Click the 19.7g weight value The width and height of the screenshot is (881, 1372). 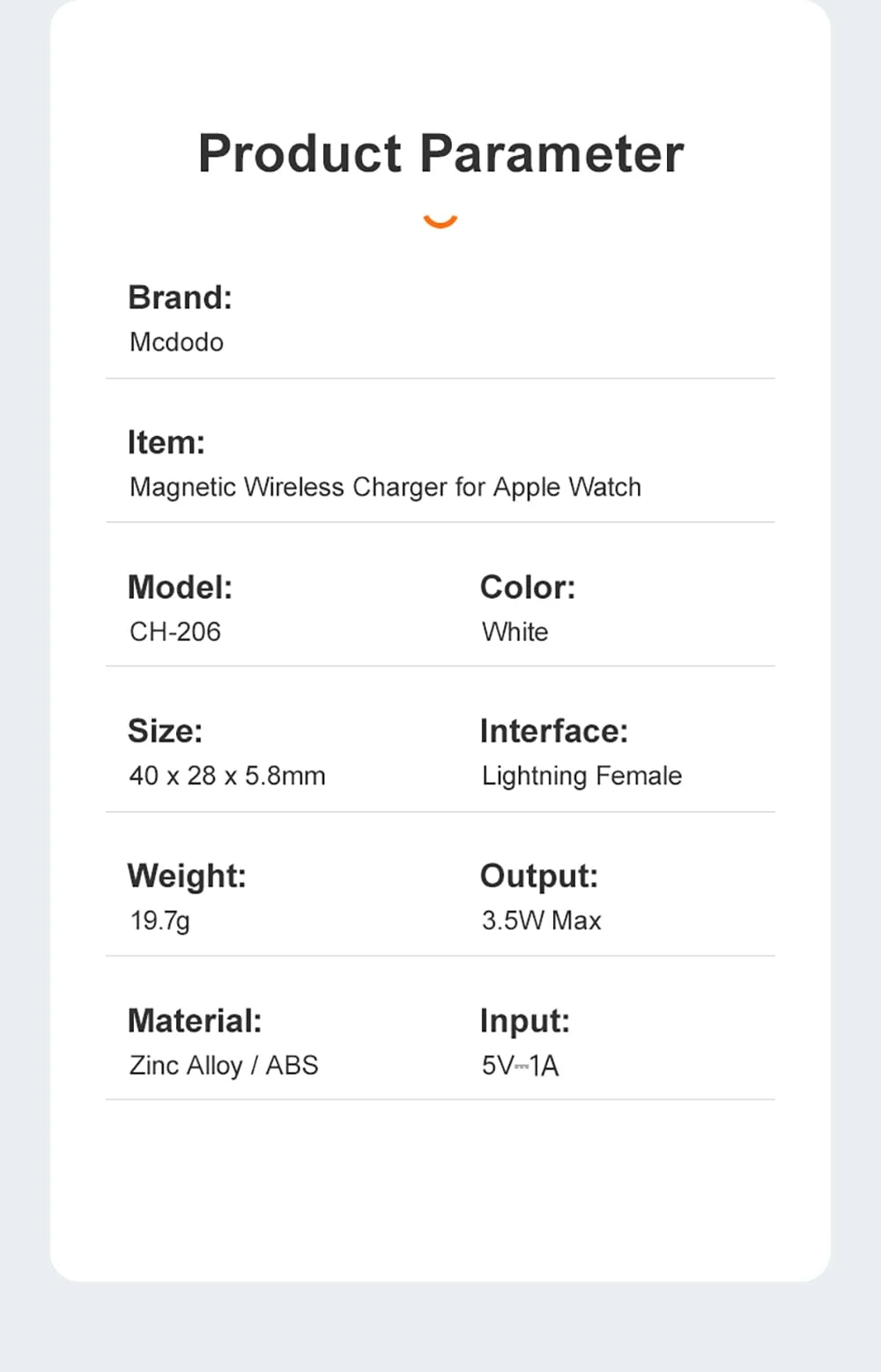tap(159, 921)
